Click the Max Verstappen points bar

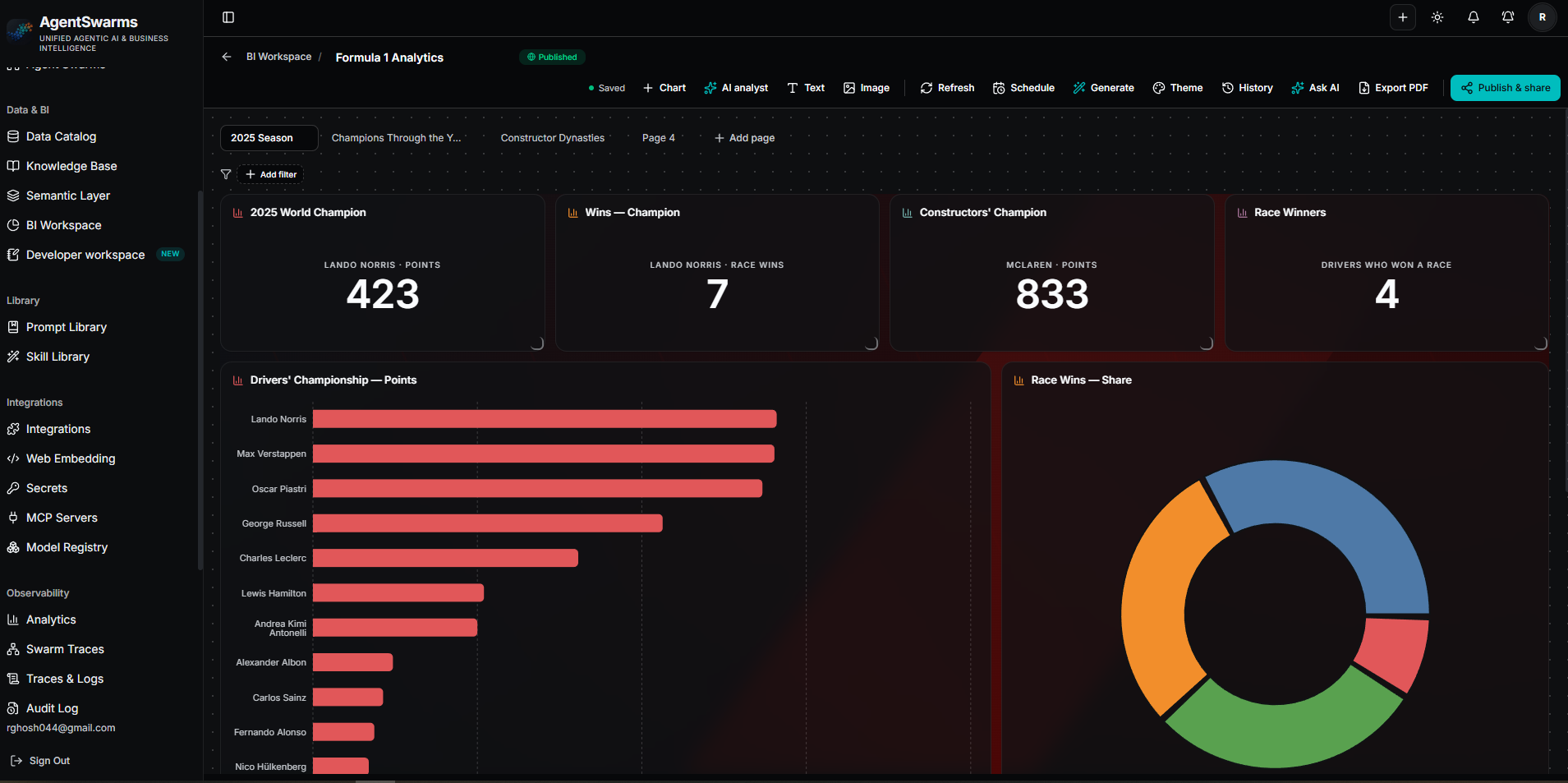tap(544, 454)
